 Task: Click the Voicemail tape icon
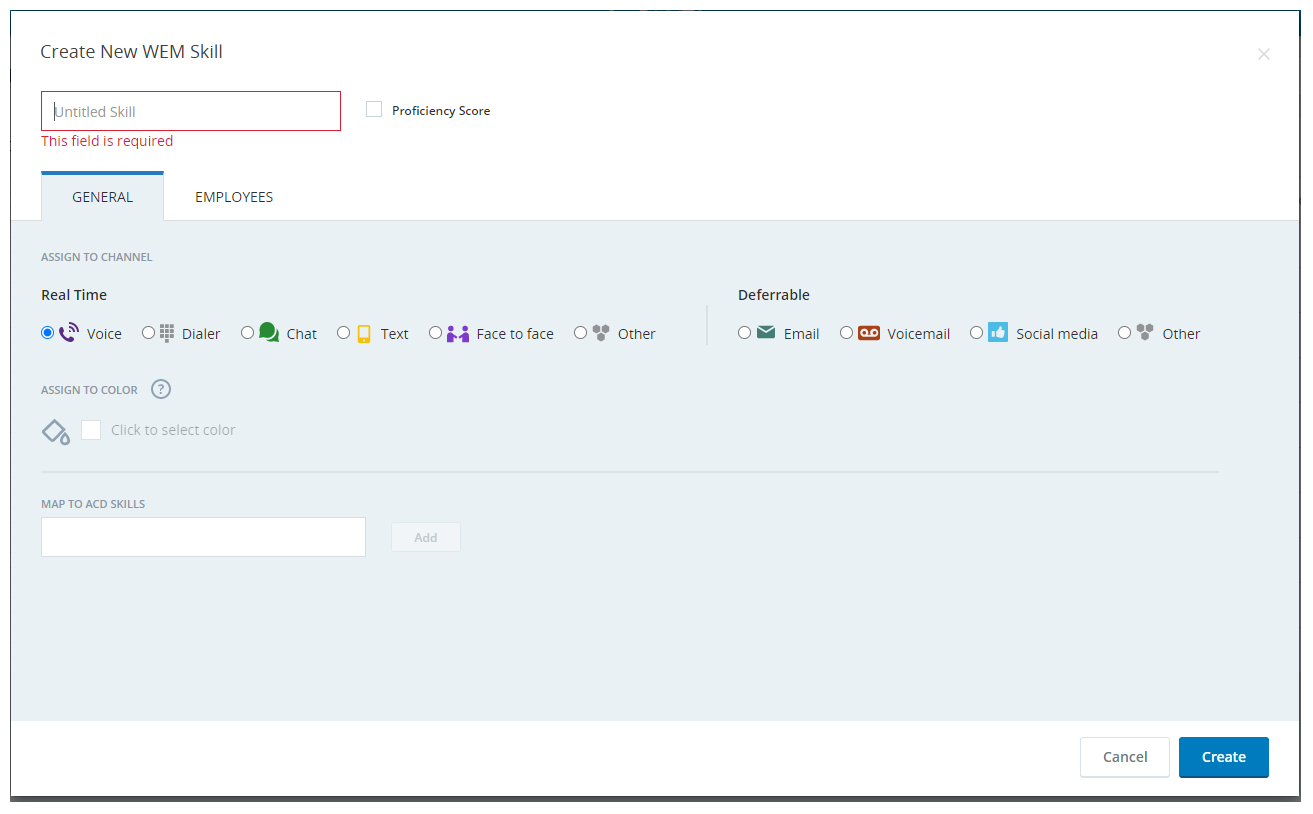(x=869, y=333)
